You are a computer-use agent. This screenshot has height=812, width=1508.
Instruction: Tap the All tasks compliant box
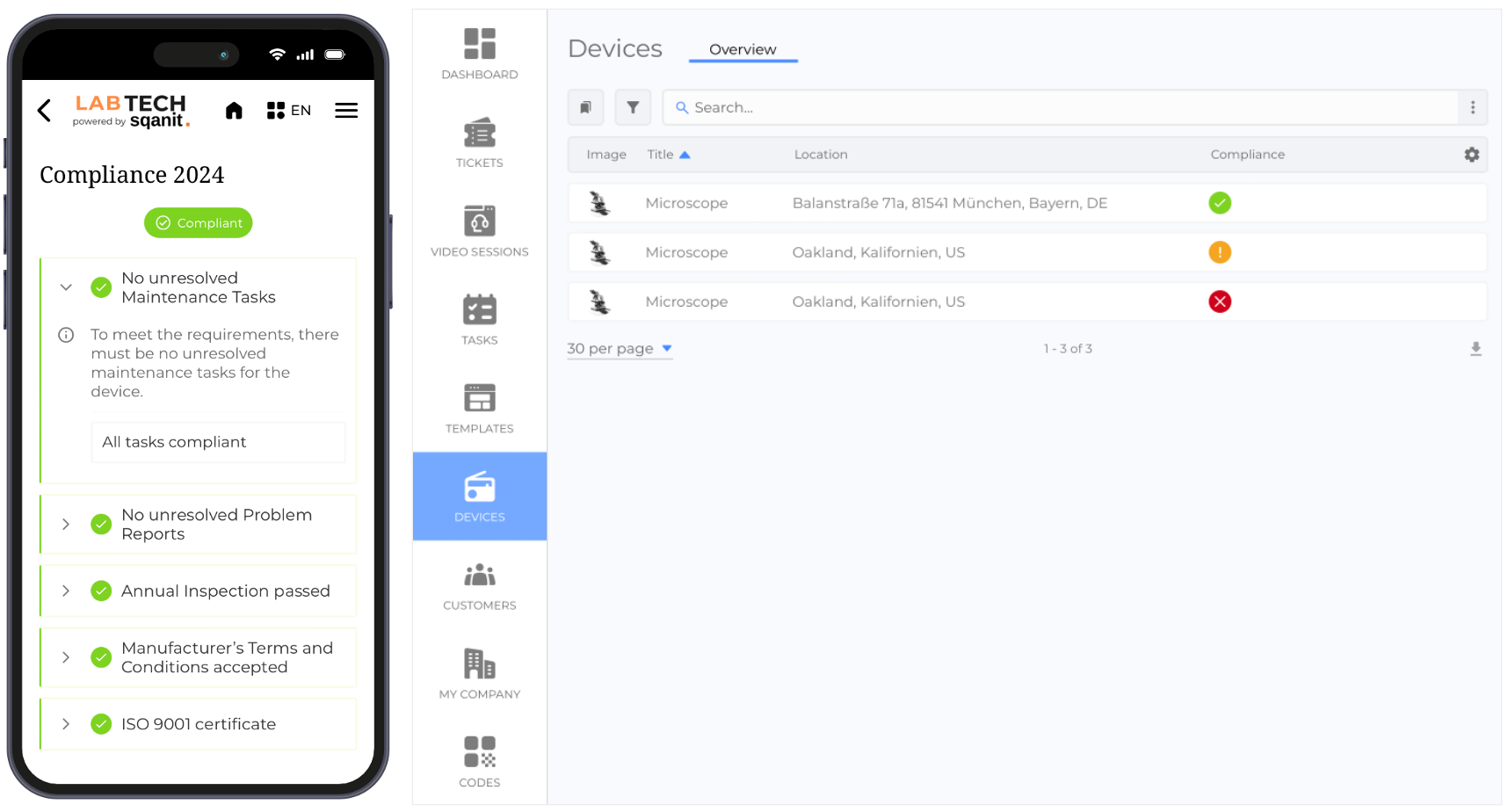click(x=218, y=442)
